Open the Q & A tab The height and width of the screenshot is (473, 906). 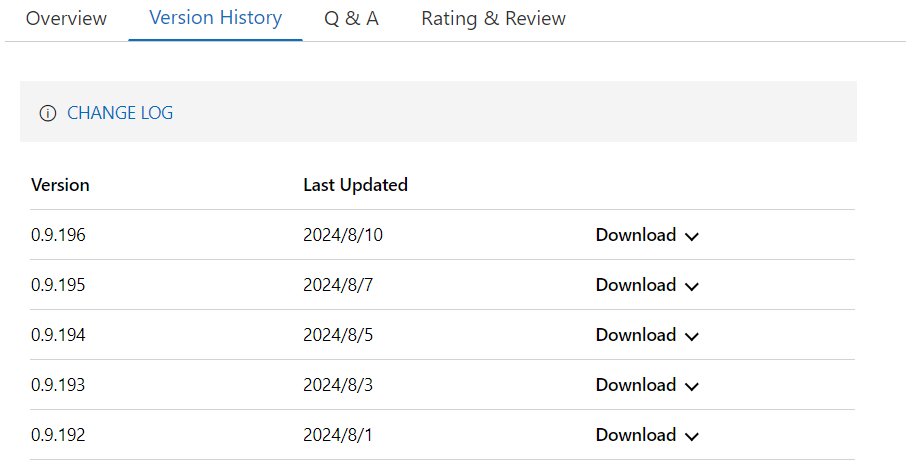[x=351, y=19]
